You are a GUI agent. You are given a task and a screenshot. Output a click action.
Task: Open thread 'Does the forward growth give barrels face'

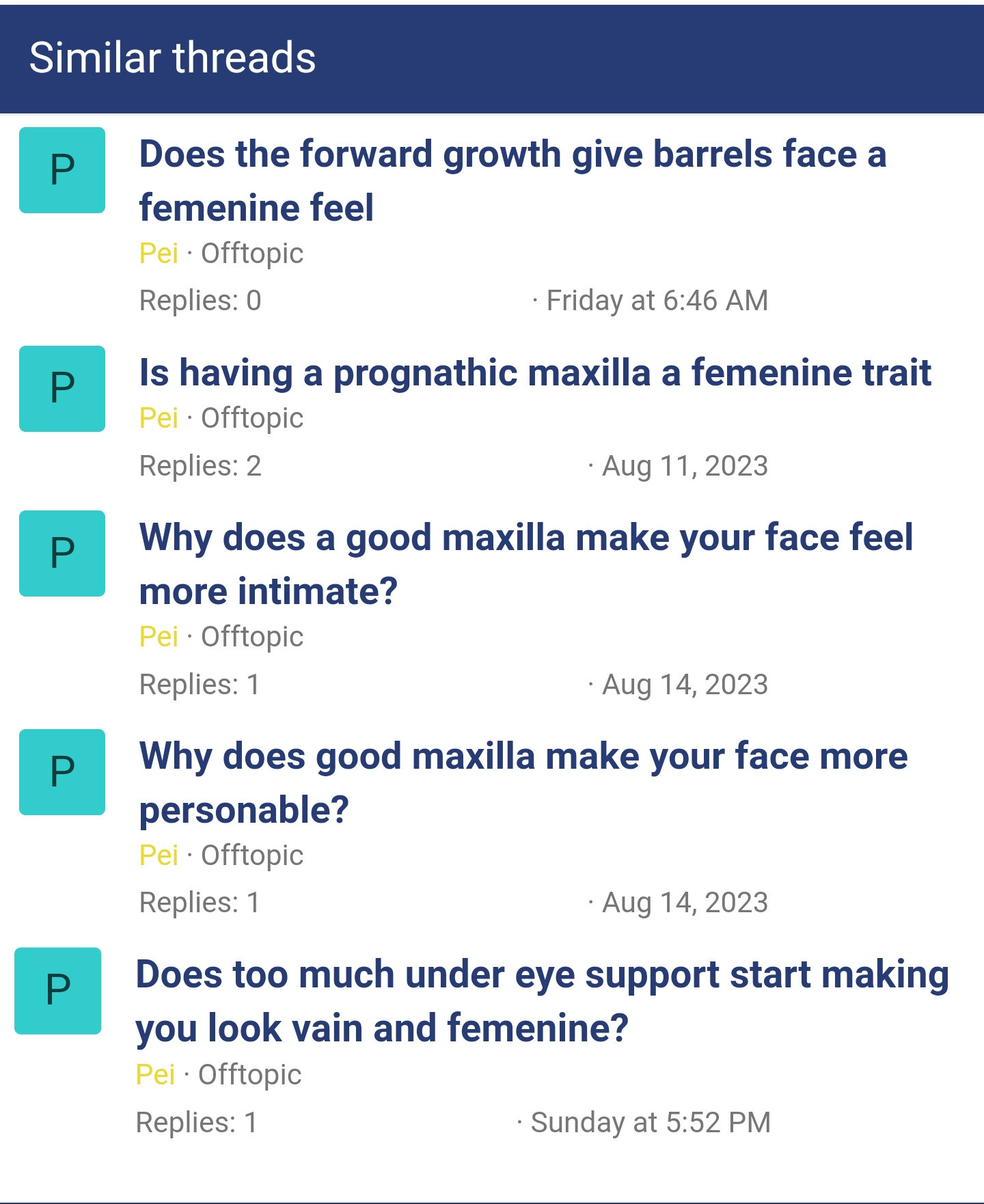click(512, 180)
